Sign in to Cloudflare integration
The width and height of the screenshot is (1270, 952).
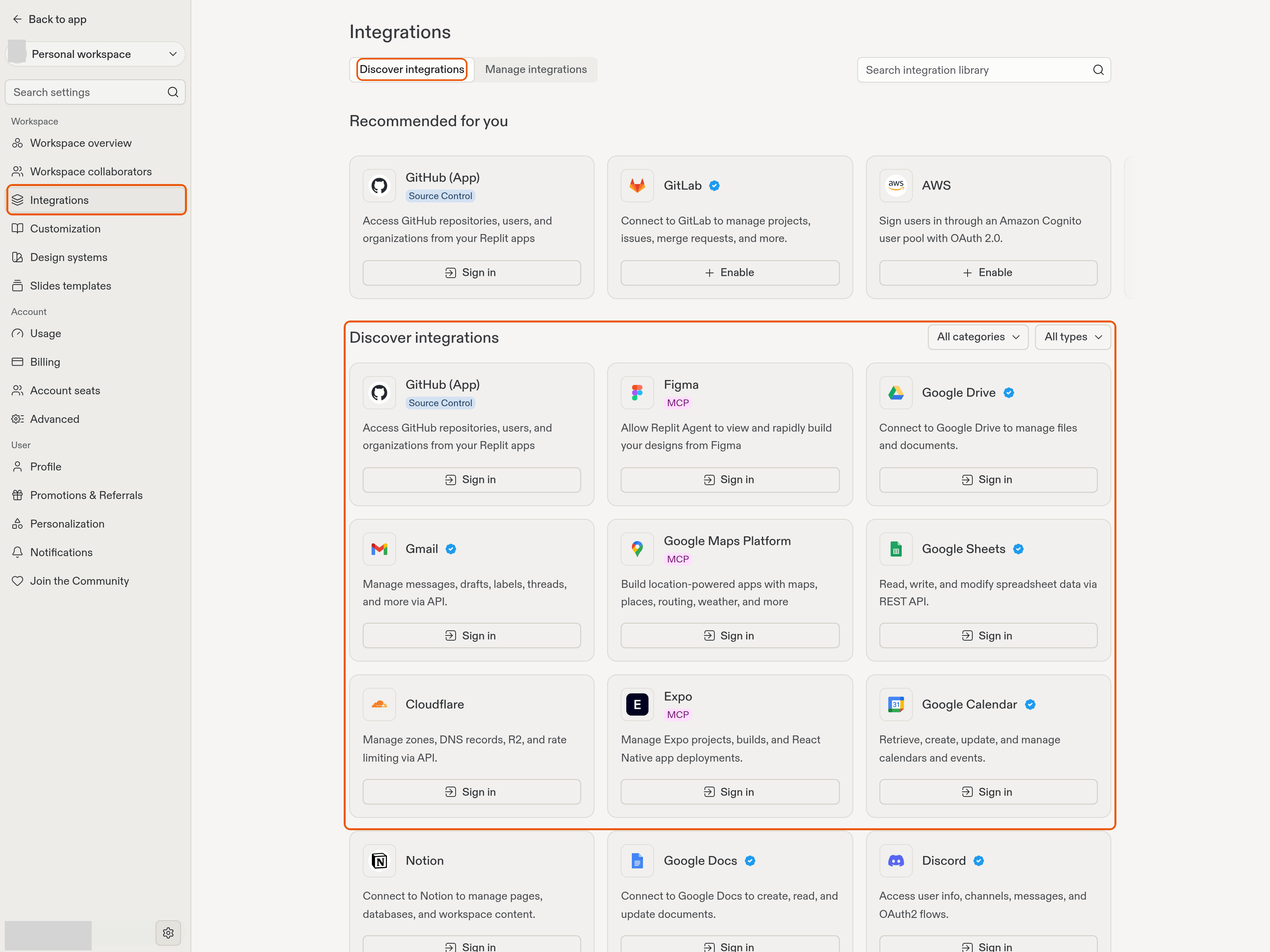pyautogui.click(x=471, y=791)
